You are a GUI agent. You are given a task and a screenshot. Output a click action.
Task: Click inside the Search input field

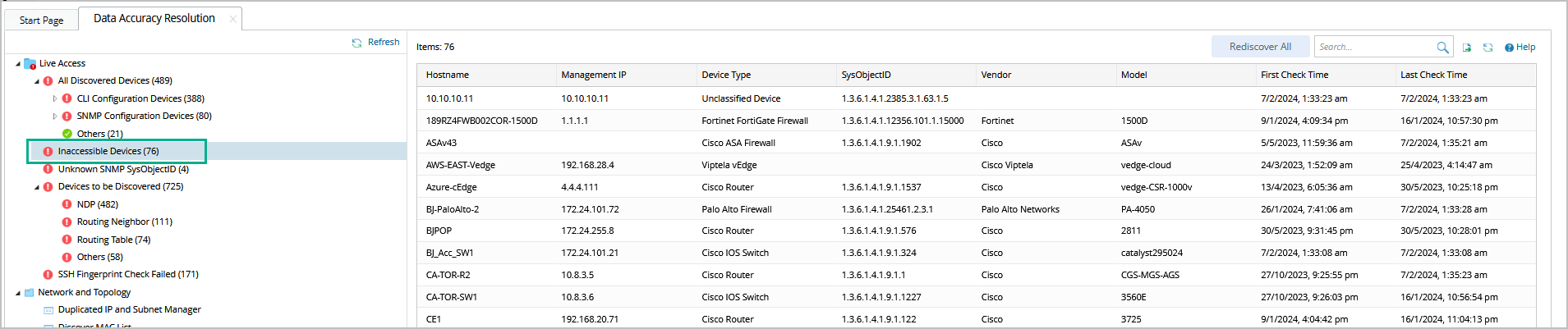[x=1374, y=48]
